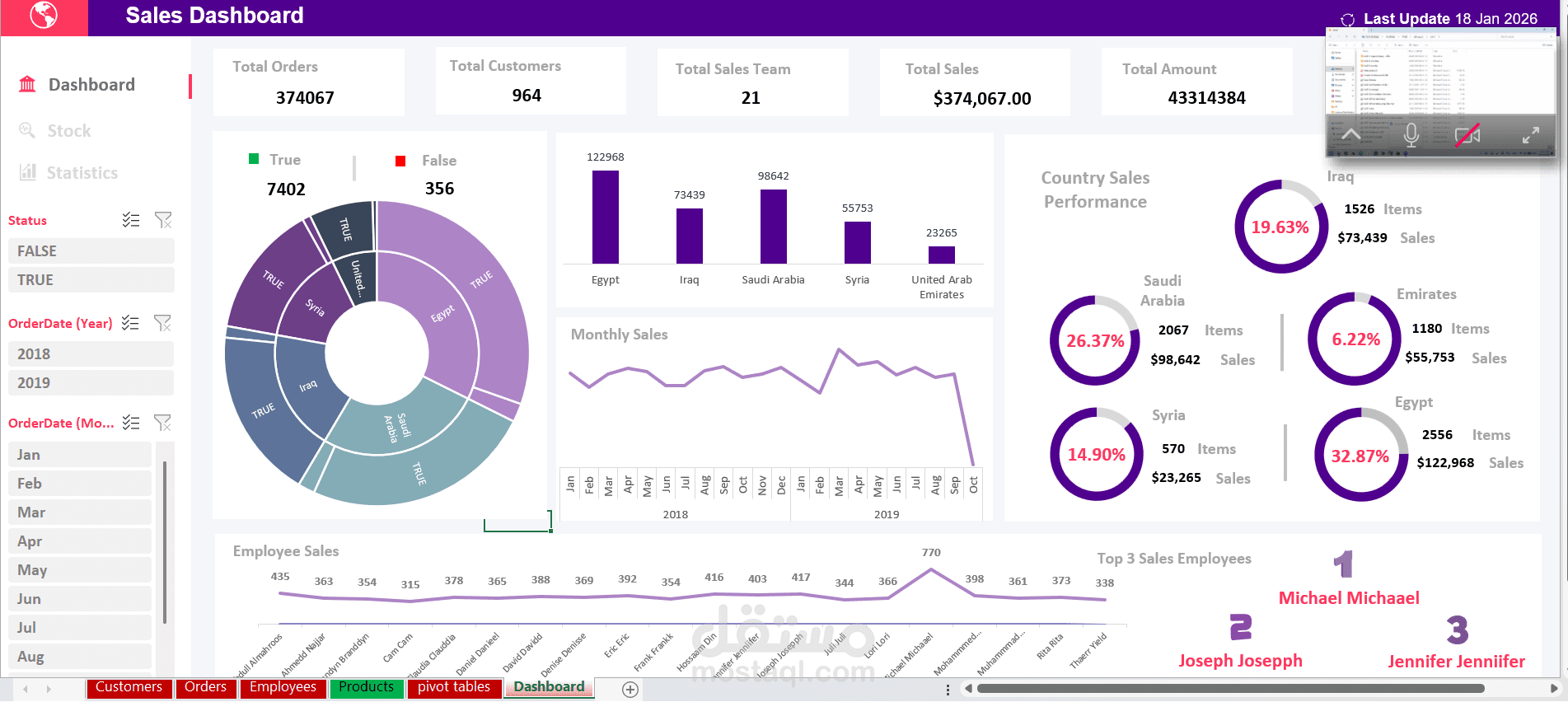The height and width of the screenshot is (702, 1568).
Task: Click the month slicer vertical scrollbar
Action: 165,542
